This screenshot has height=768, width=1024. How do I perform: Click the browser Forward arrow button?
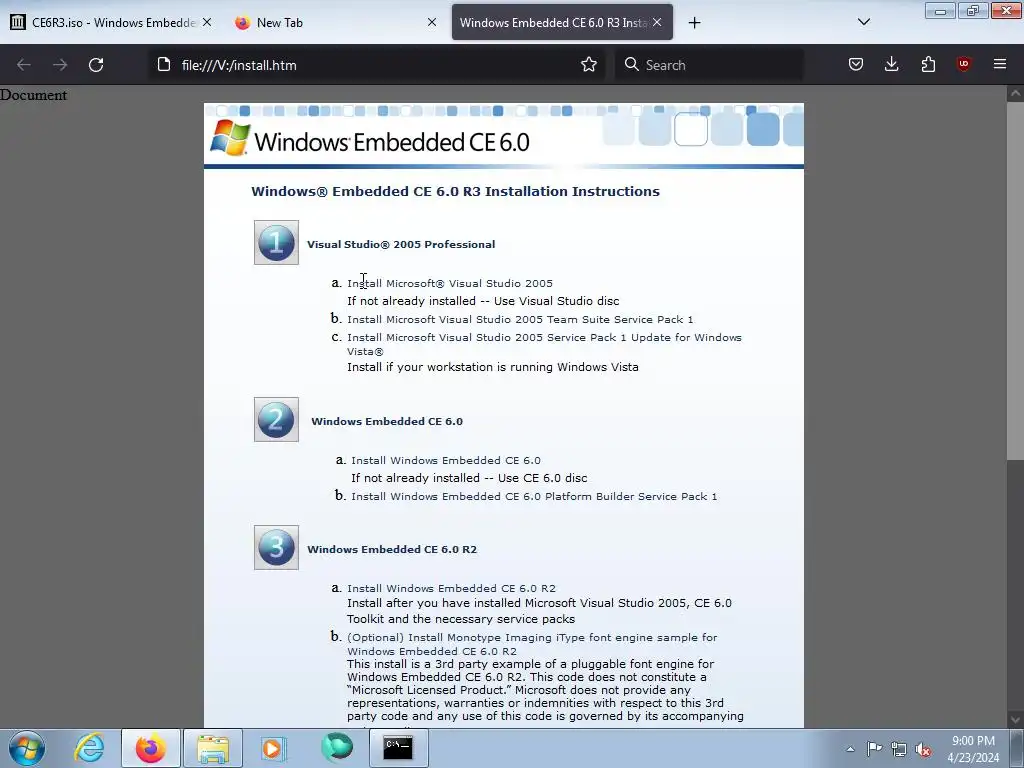(x=60, y=65)
